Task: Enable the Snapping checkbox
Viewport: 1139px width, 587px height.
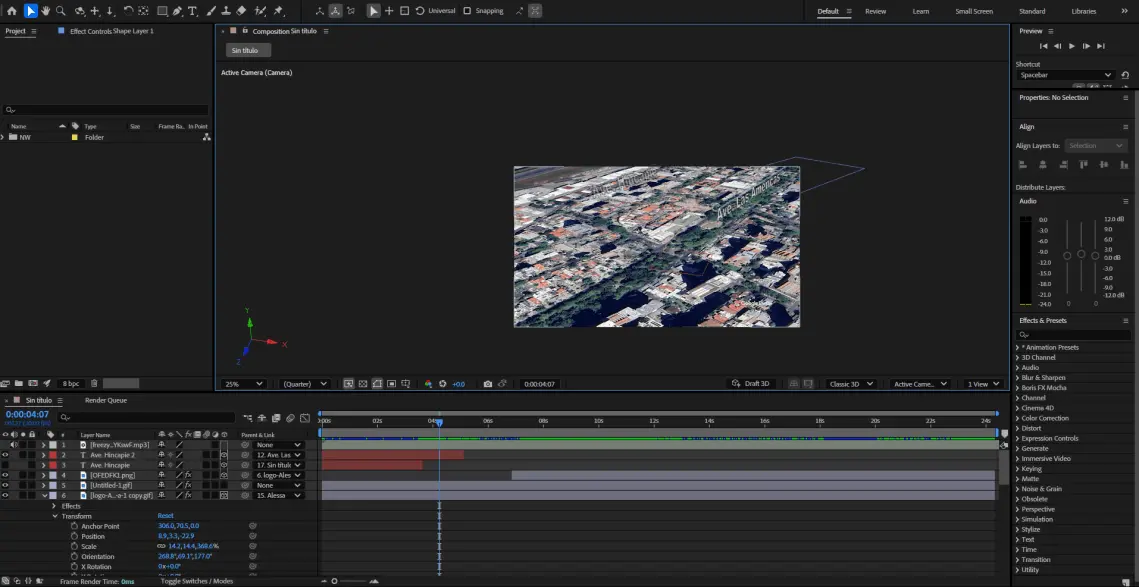Action: click(x=467, y=11)
